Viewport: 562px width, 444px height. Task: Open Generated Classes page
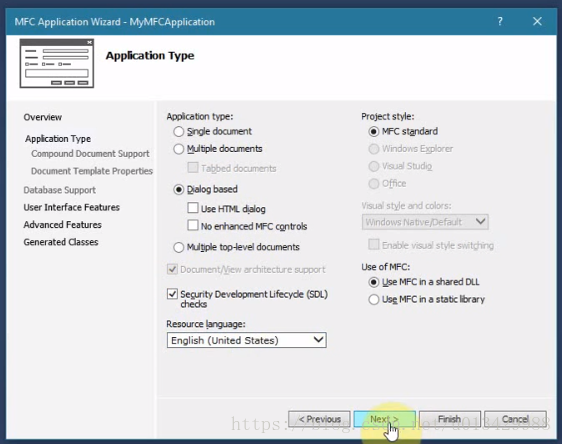click(61, 242)
